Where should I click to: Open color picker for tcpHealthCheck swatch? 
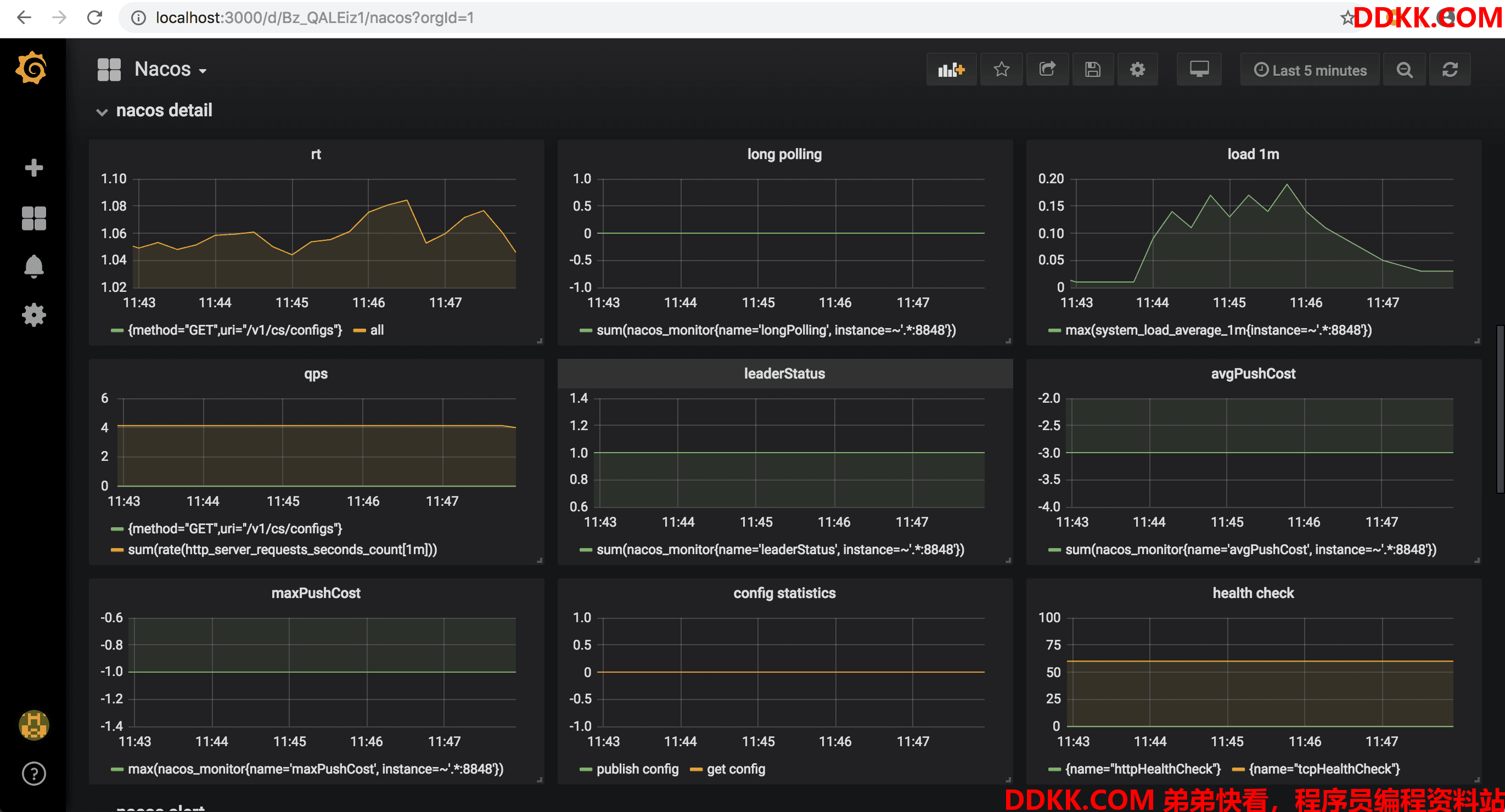click(1238, 769)
